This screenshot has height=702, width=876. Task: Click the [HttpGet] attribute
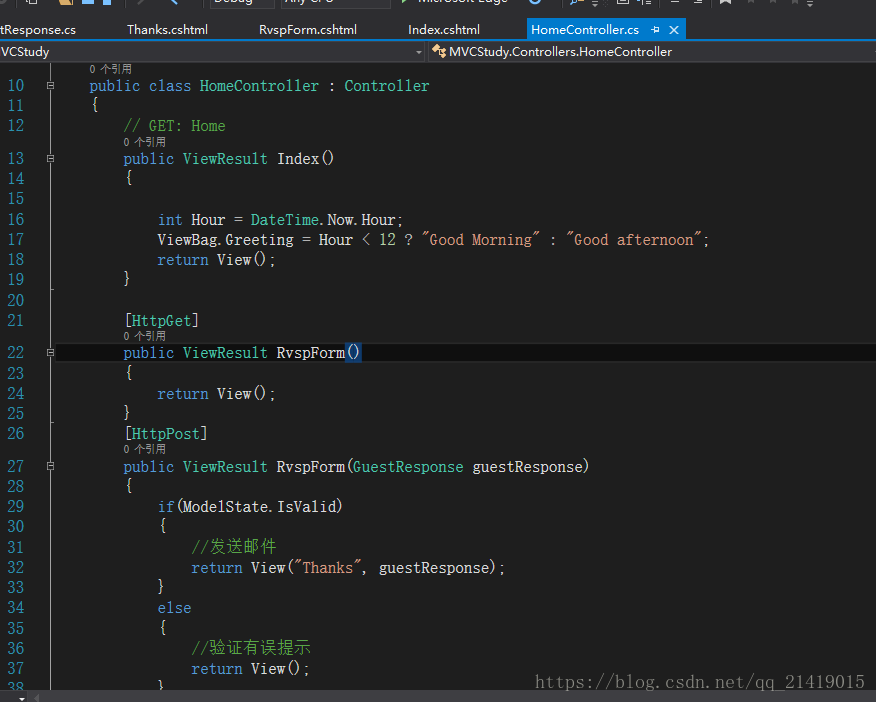[161, 321]
